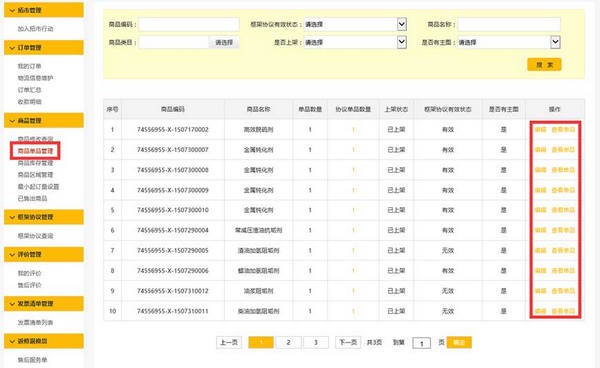The width and height of the screenshot is (600, 368).
Task: Go to page 2 in pagination
Action: (289, 342)
